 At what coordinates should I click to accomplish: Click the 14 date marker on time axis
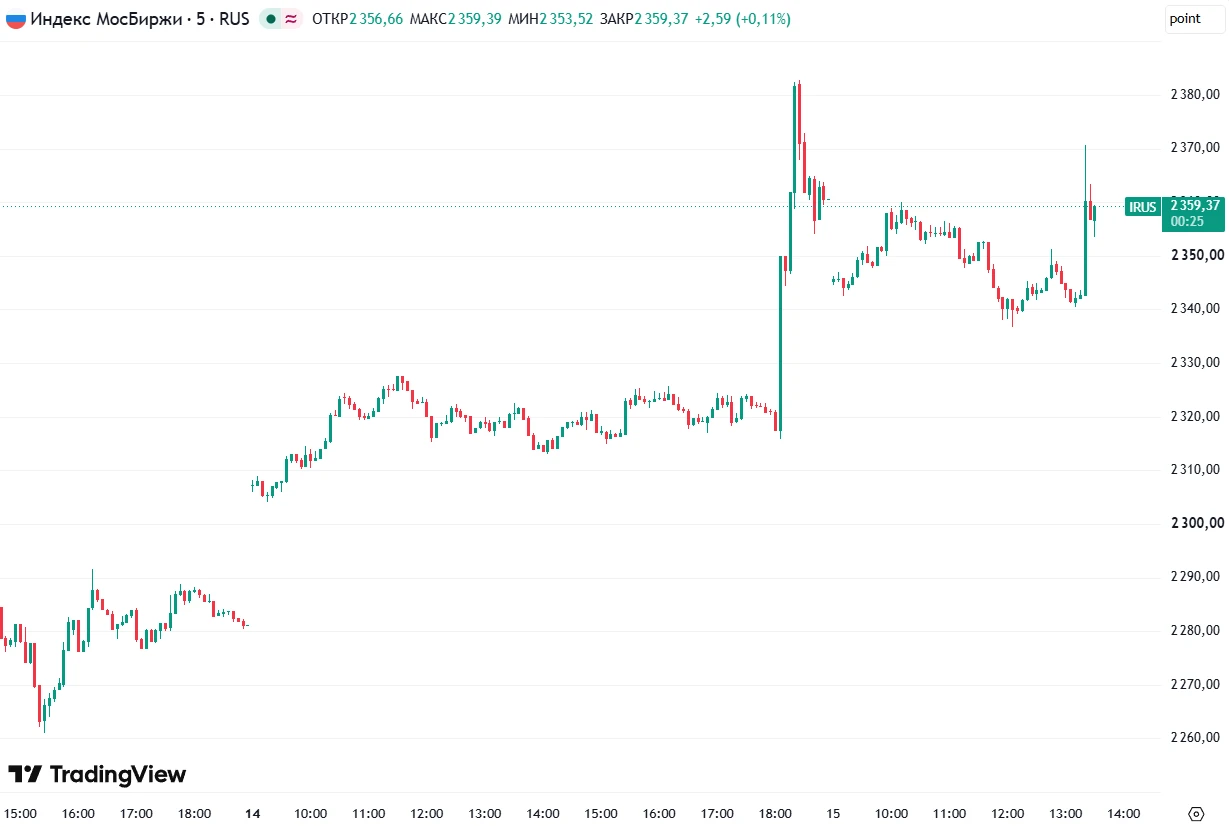[x=252, y=814]
